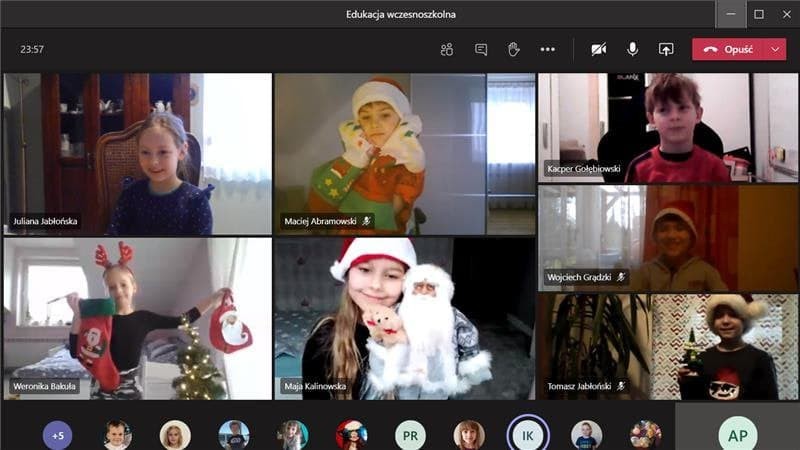
Task: Show the participants panel
Action: point(446,49)
